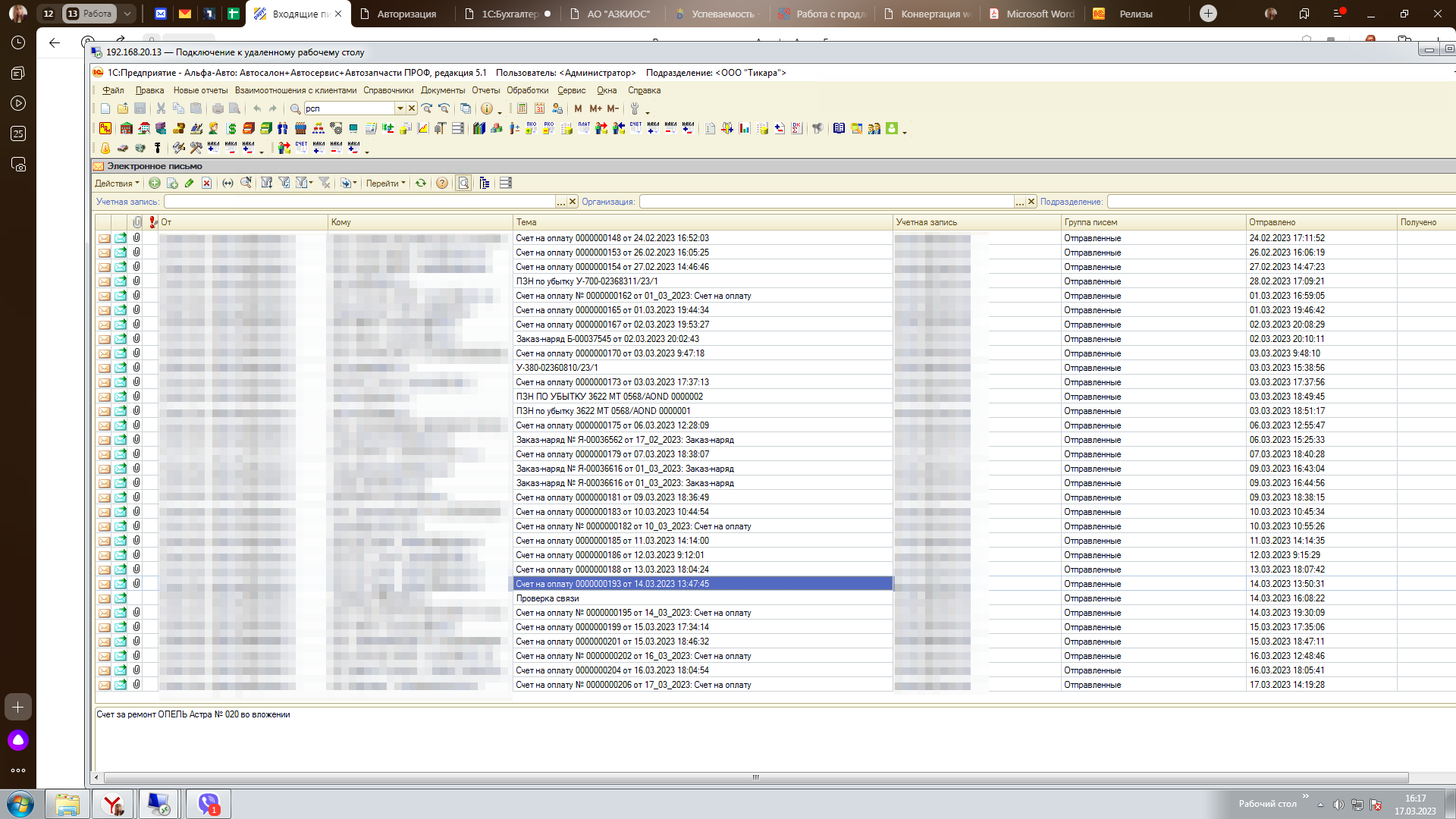Click the green Add new letter icon
1456x819 pixels.
click(x=155, y=183)
